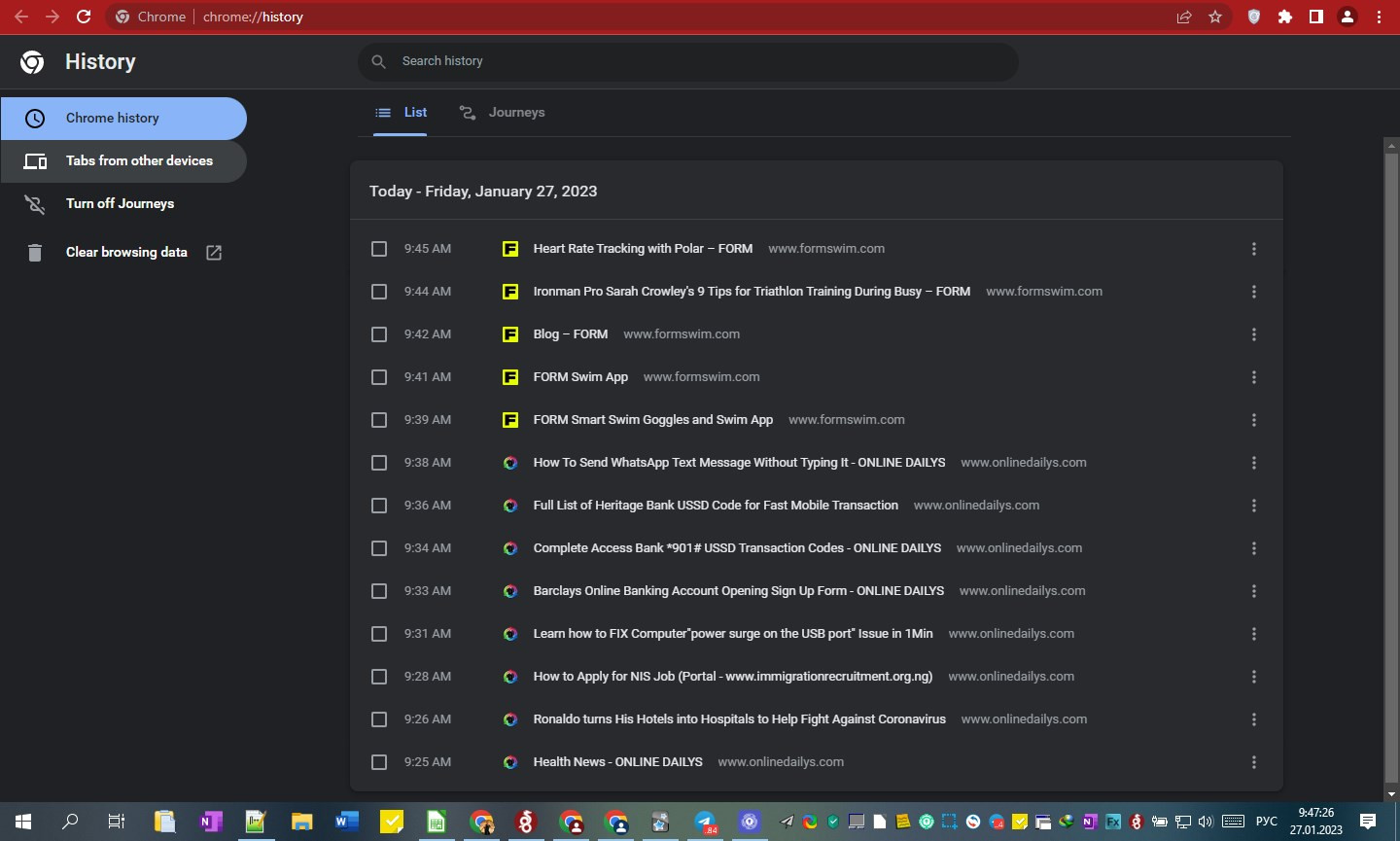Check the FORM Smart Swim Goggles entry
This screenshot has width=1400, height=841.
[x=379, y=420]
